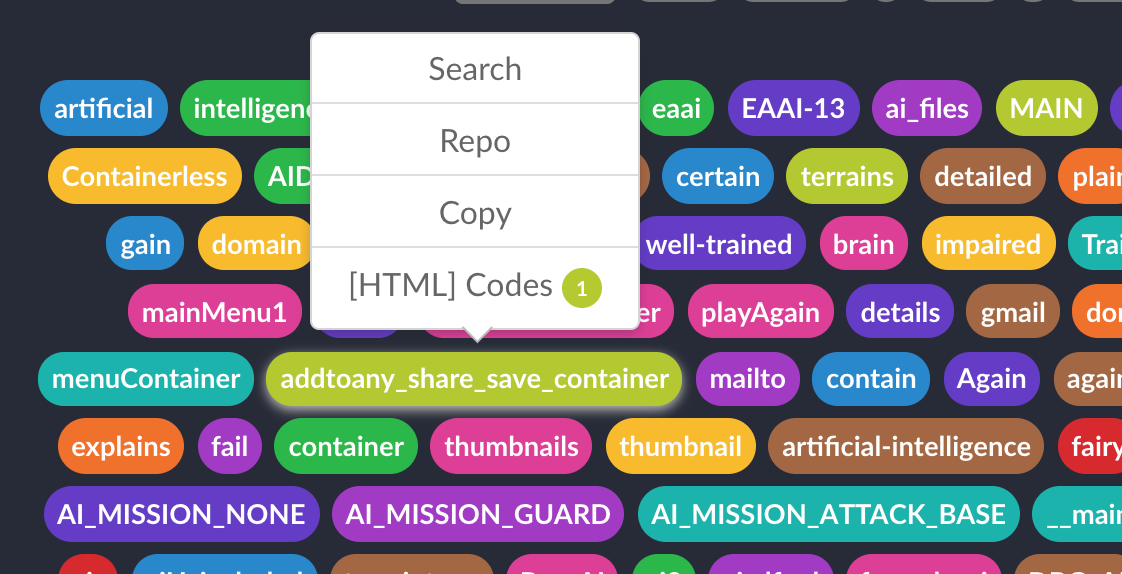Click the 'Containerless' tag

point(145,176)
